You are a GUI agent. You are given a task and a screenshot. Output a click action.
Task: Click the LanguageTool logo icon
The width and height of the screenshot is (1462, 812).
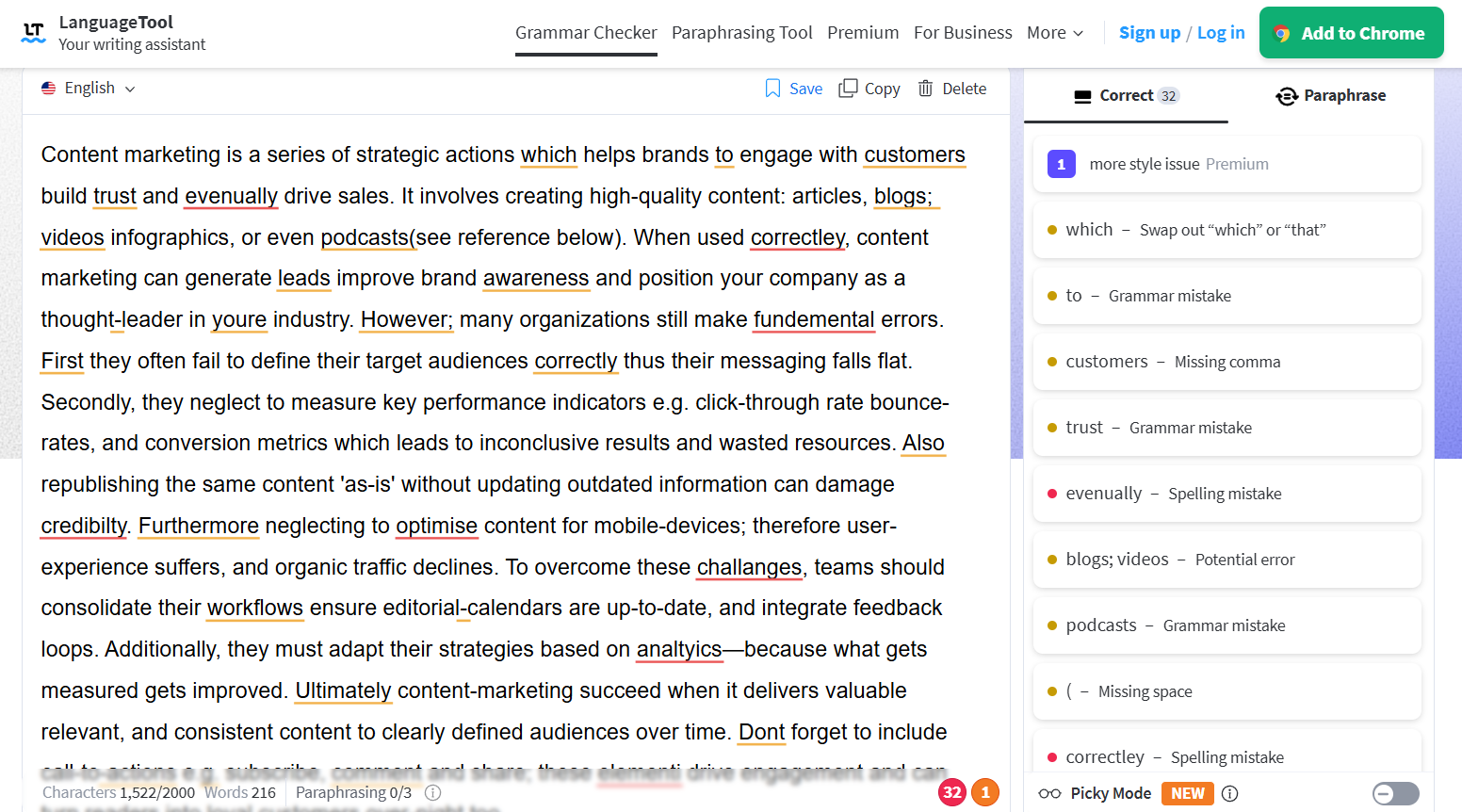tap(35, 31)
